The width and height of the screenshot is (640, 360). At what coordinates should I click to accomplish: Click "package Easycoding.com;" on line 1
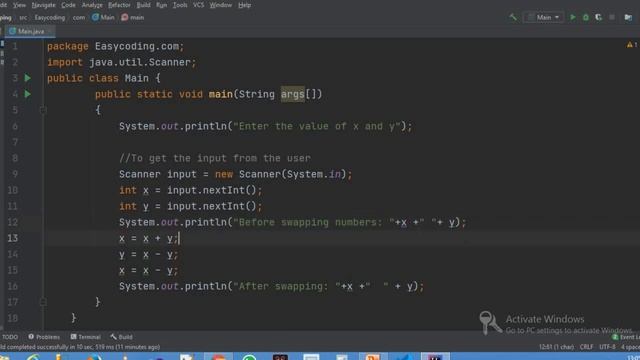pos(116,46)
